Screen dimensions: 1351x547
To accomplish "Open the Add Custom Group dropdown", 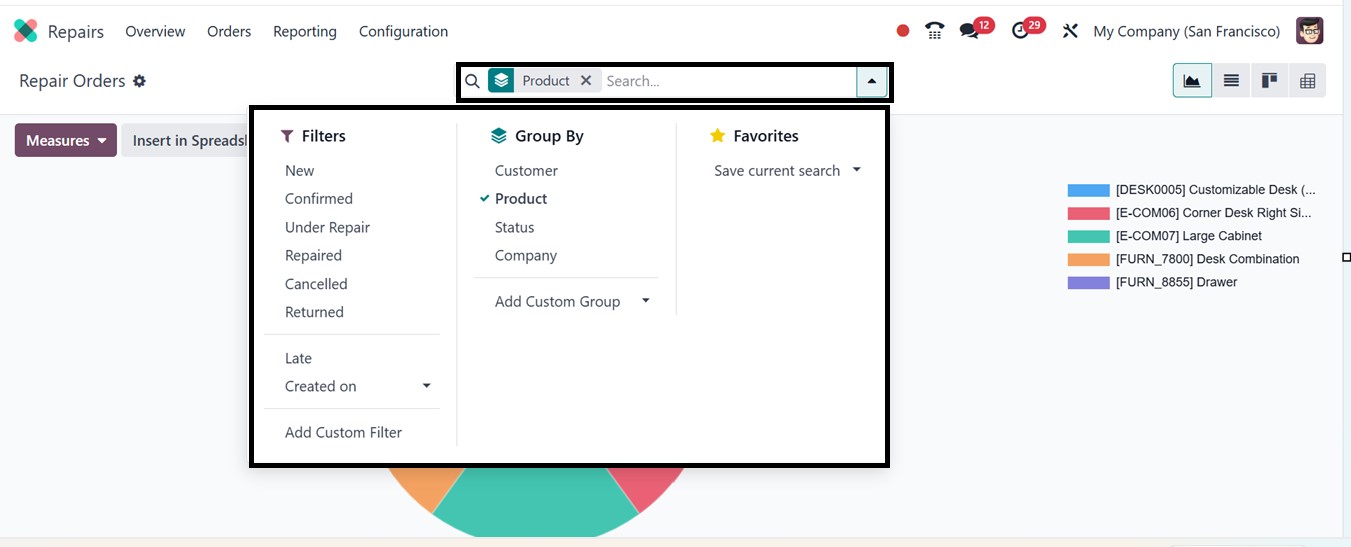I will [645, 301].
